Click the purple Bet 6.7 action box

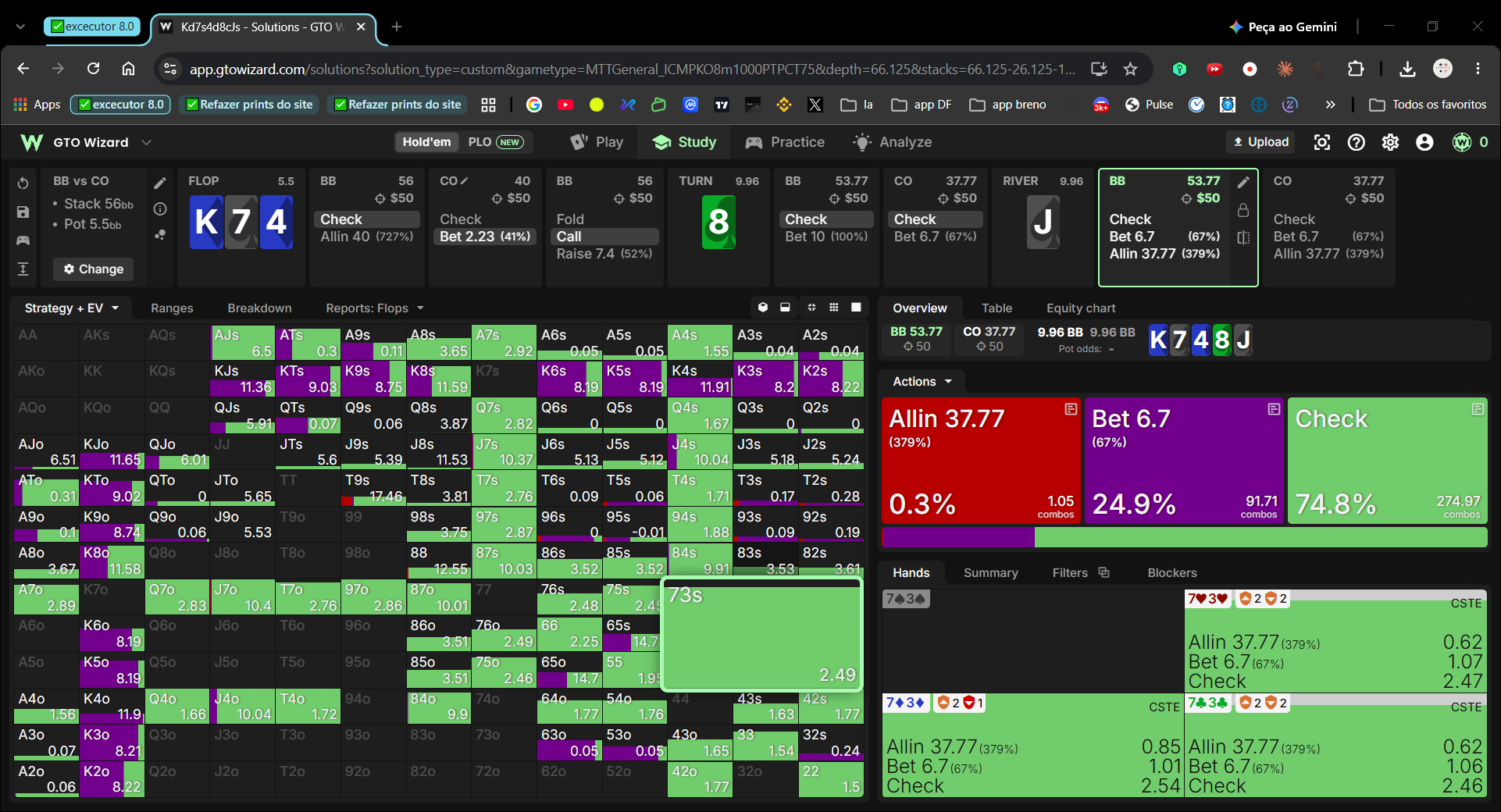(x=1184, y=461)
